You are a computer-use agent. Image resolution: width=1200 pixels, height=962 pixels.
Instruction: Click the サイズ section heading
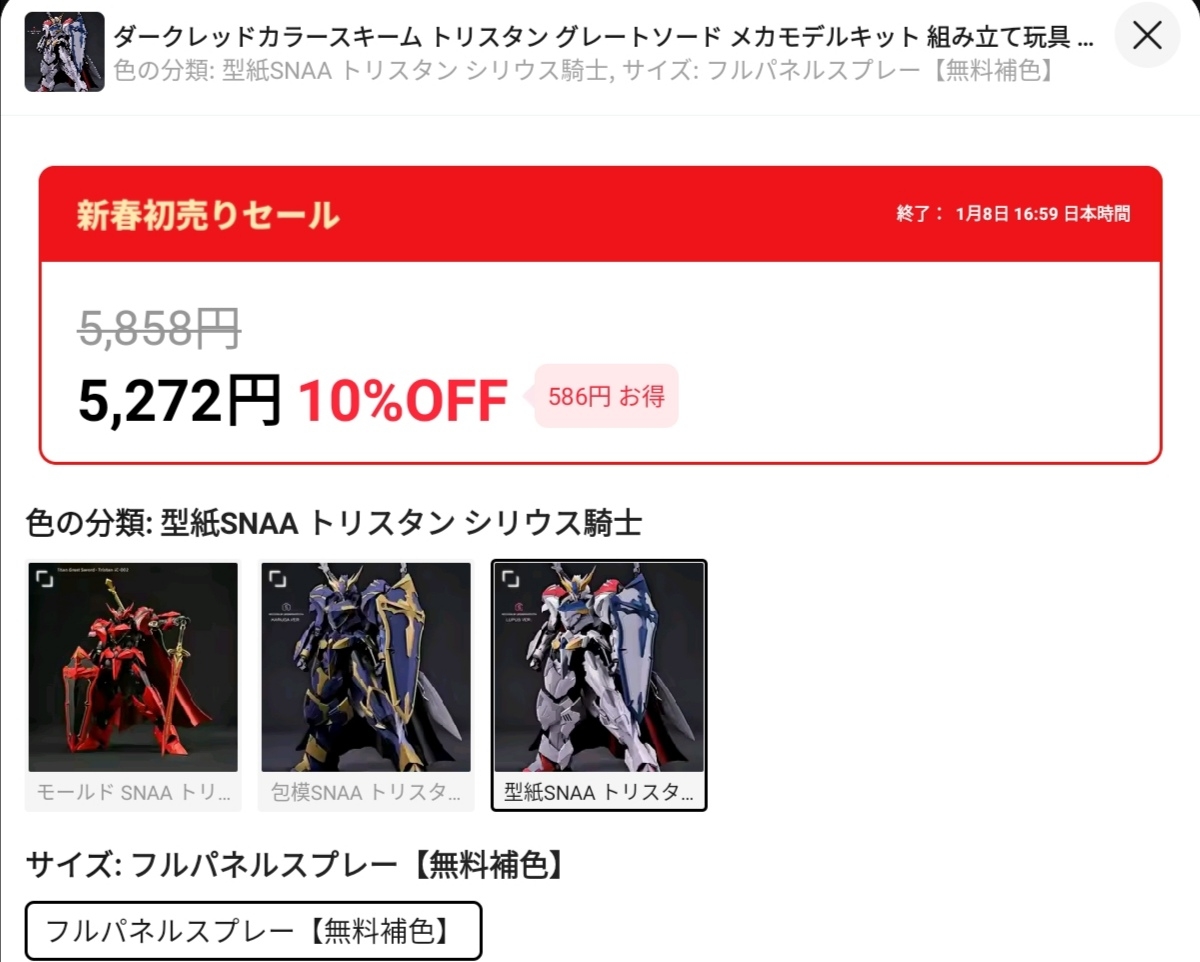(x=295, y=864)
